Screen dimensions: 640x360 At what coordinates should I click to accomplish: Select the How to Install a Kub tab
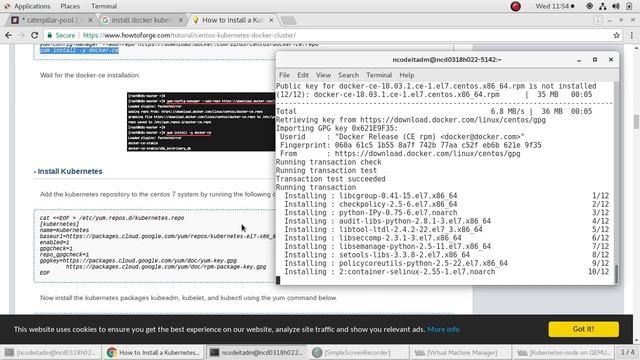coord(233,20)
